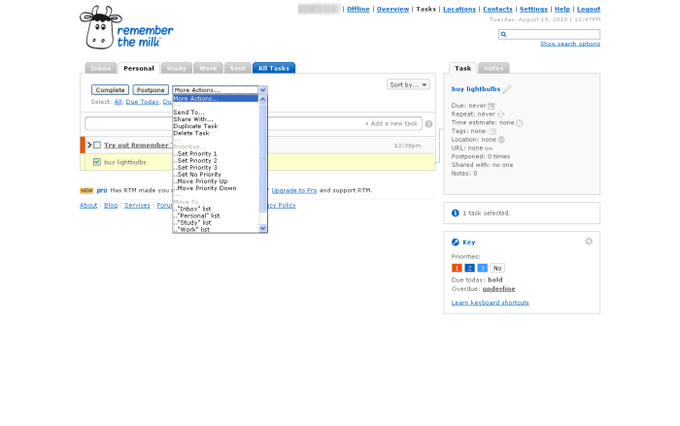Choose Move Priority Up

pyautogui.click(x=200, y=181)
